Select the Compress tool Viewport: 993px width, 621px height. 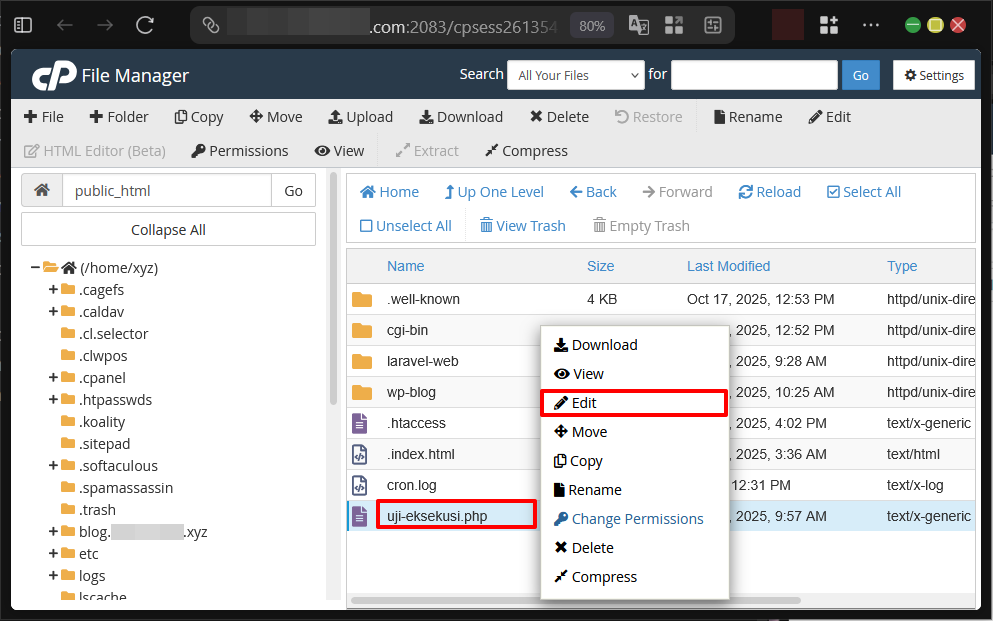[526, 151]
